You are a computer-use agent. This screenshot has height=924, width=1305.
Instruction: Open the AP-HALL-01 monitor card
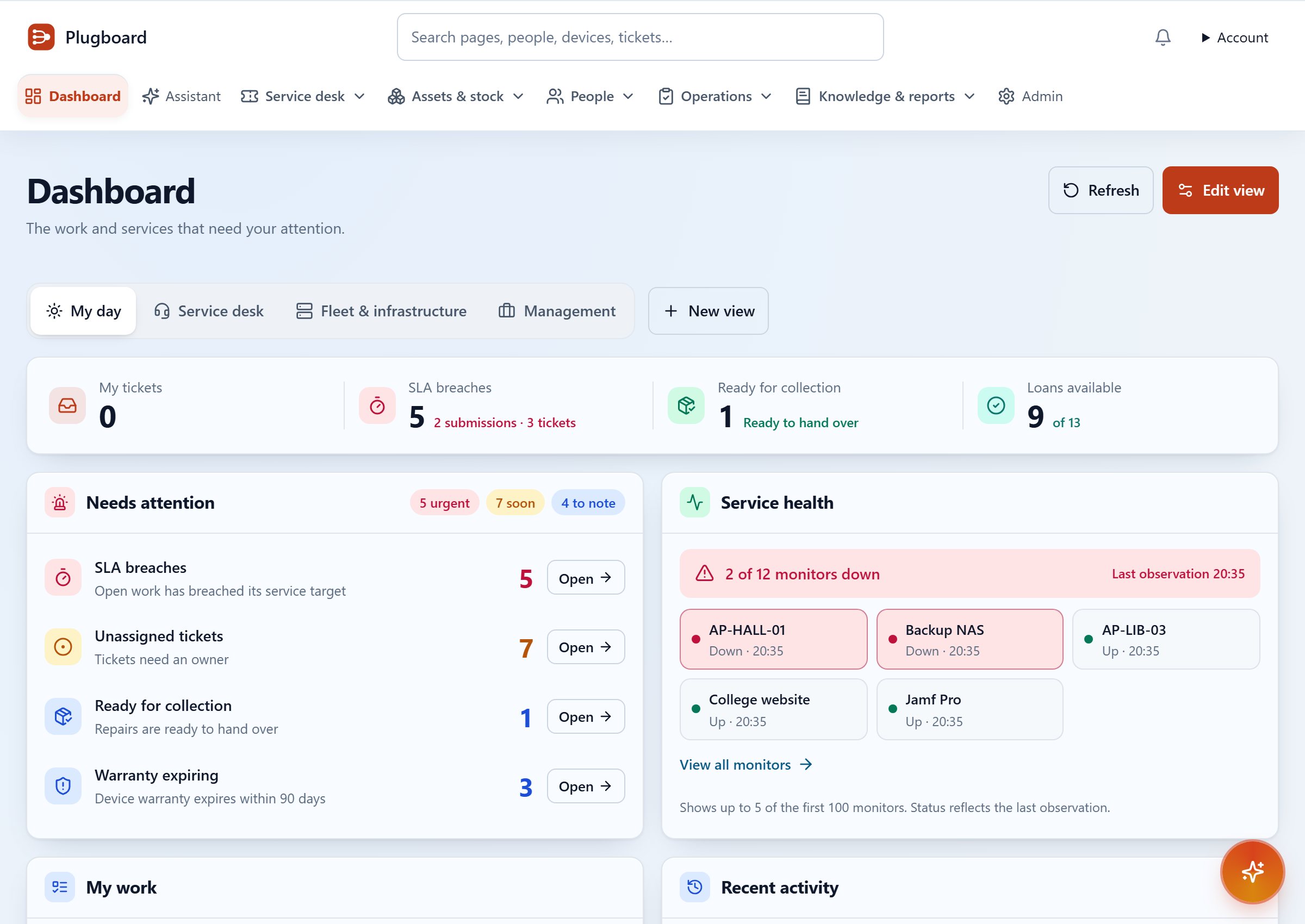coord(773,640)
